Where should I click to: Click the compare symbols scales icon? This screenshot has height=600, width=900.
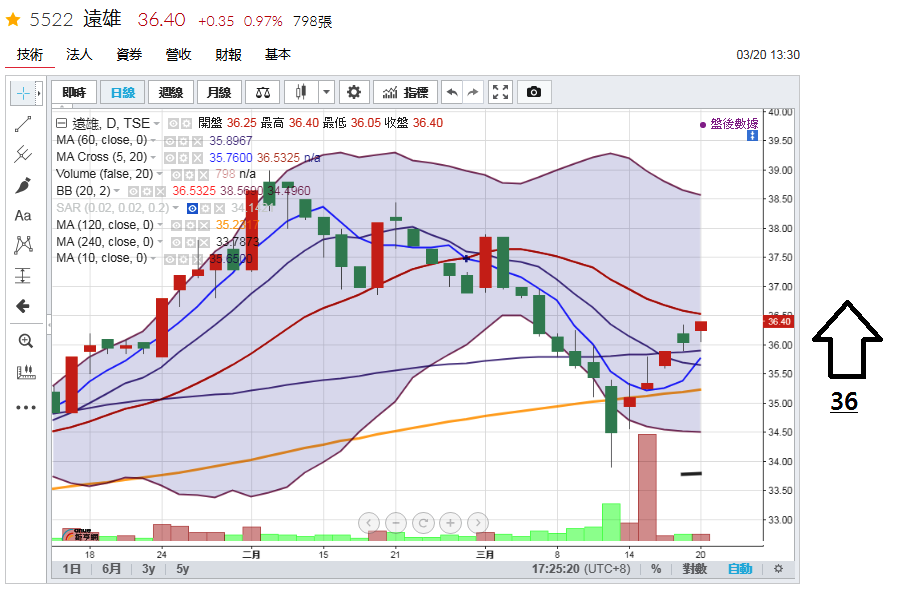click(x=262, y=92)
